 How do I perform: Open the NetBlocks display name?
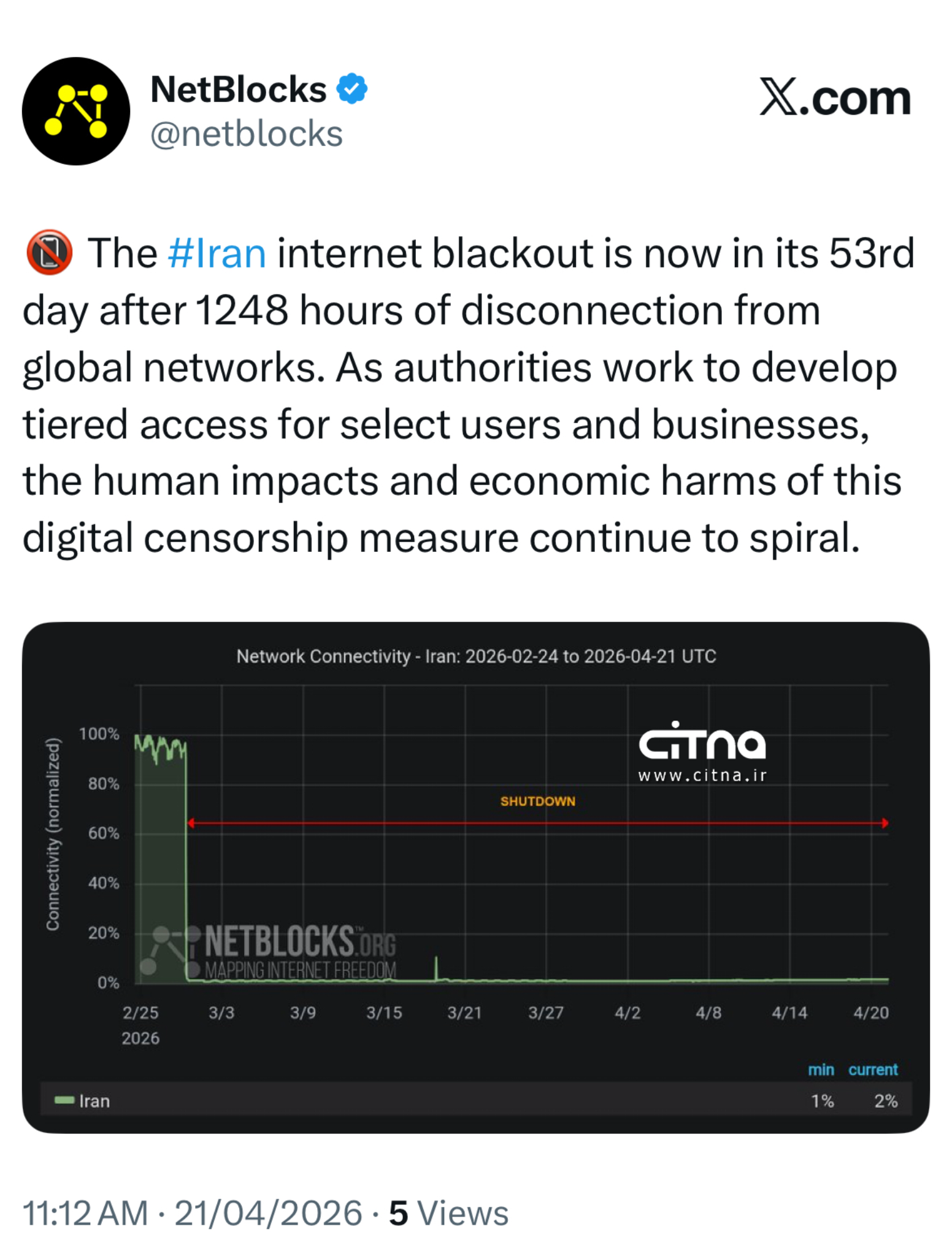(x=238, y=90)
